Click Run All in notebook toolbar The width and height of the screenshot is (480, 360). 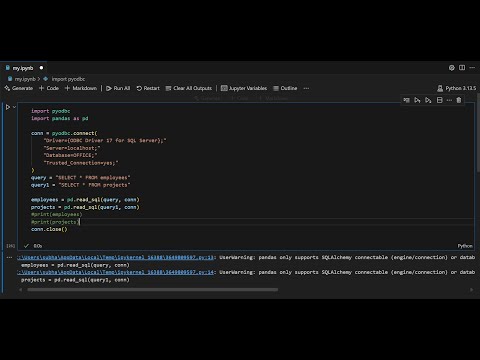pos(118,88)
